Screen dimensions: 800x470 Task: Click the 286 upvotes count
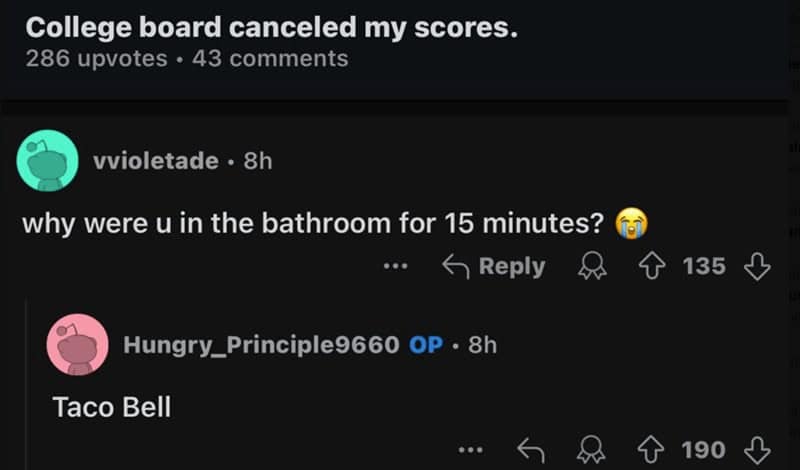97,58
